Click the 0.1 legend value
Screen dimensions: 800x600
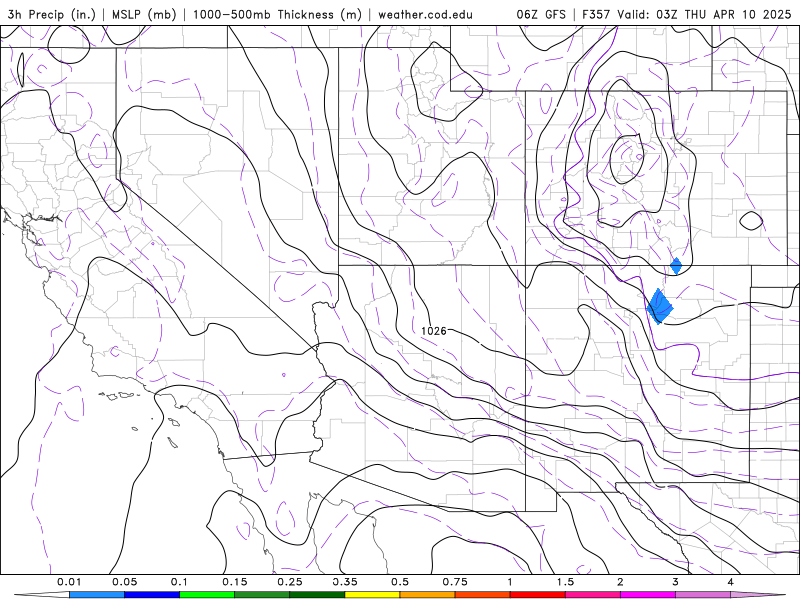(x=180, y=582)
